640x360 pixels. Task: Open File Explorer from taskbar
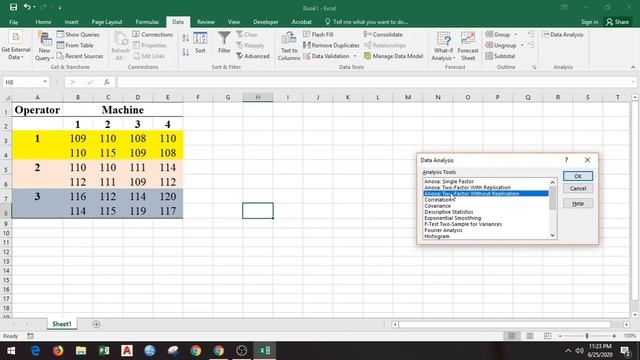click(81, 351)
